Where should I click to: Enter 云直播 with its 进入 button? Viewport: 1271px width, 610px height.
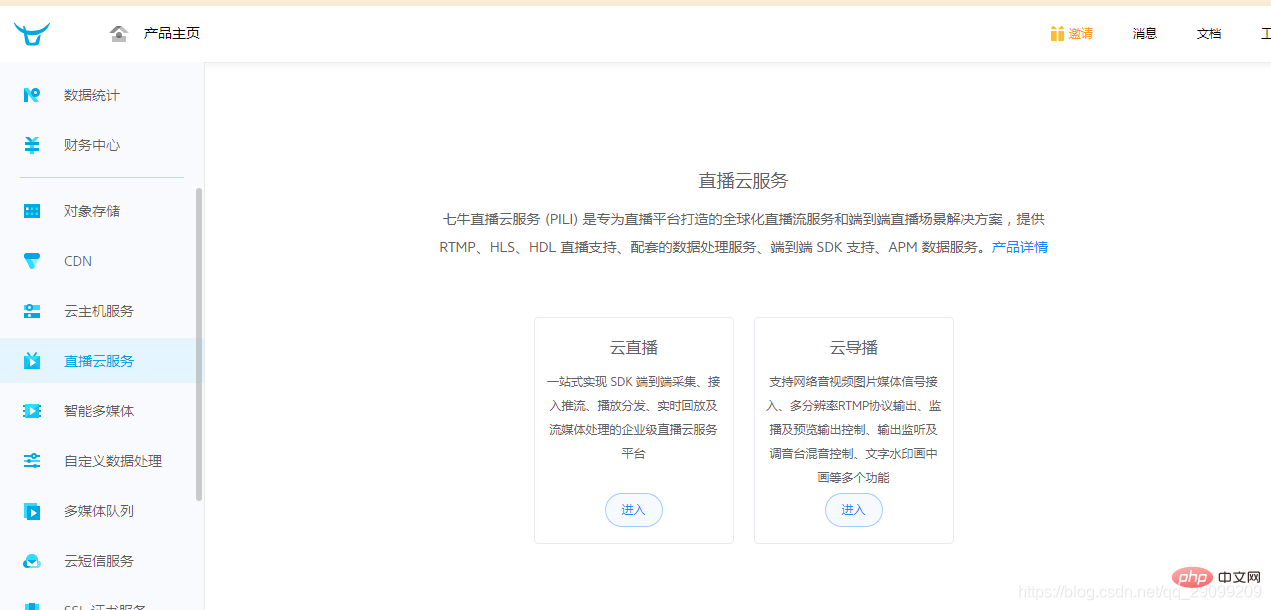(633, 509)
